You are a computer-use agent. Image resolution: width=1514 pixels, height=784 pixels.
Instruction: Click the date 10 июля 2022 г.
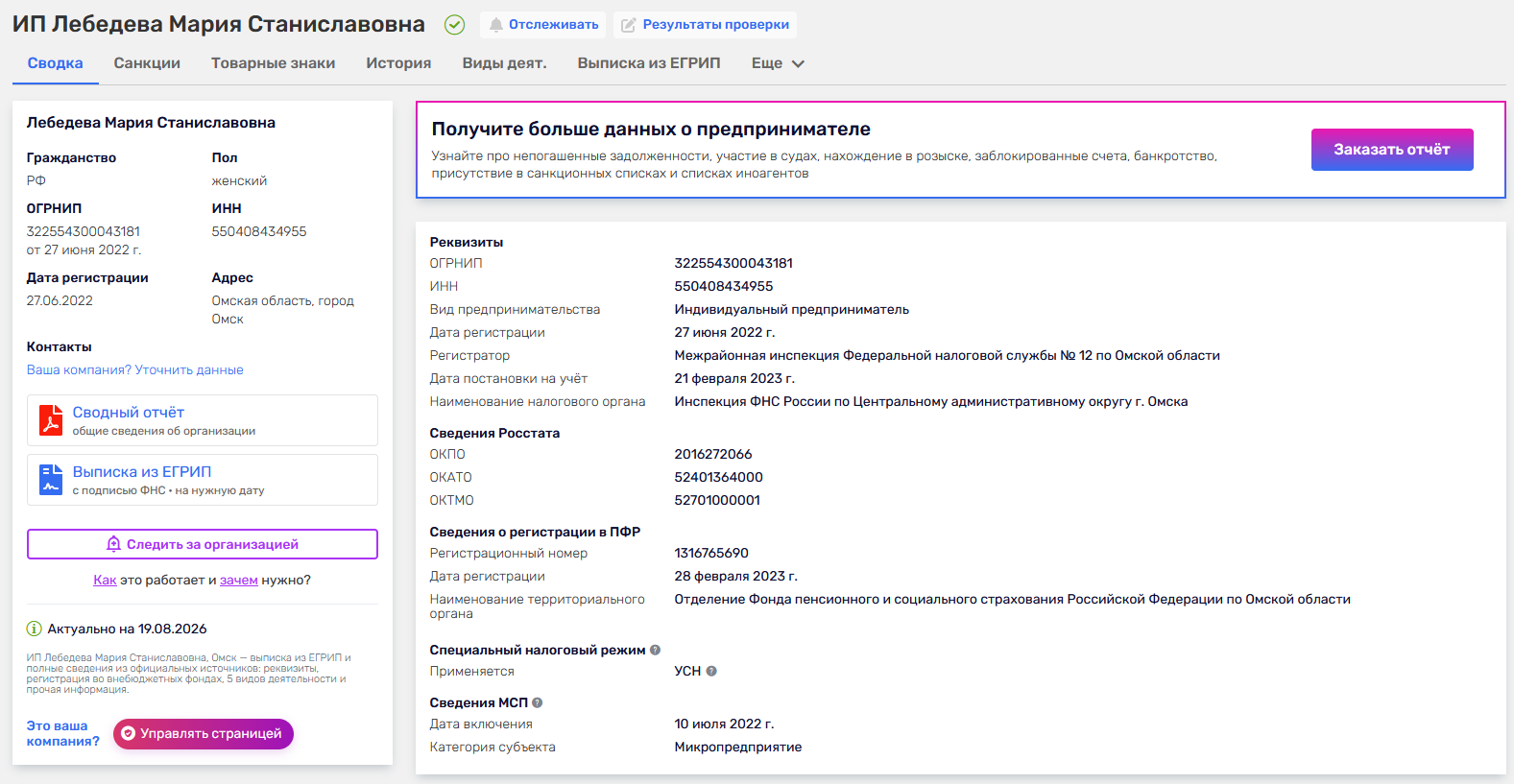[725, 725]
